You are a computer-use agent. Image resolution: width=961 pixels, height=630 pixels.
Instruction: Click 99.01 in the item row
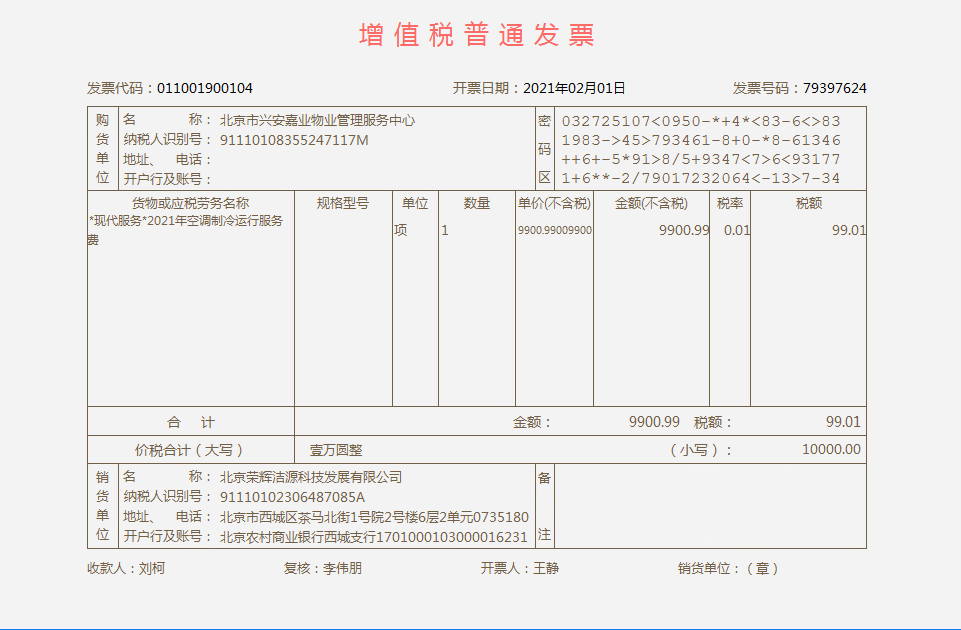click(849, 230)
